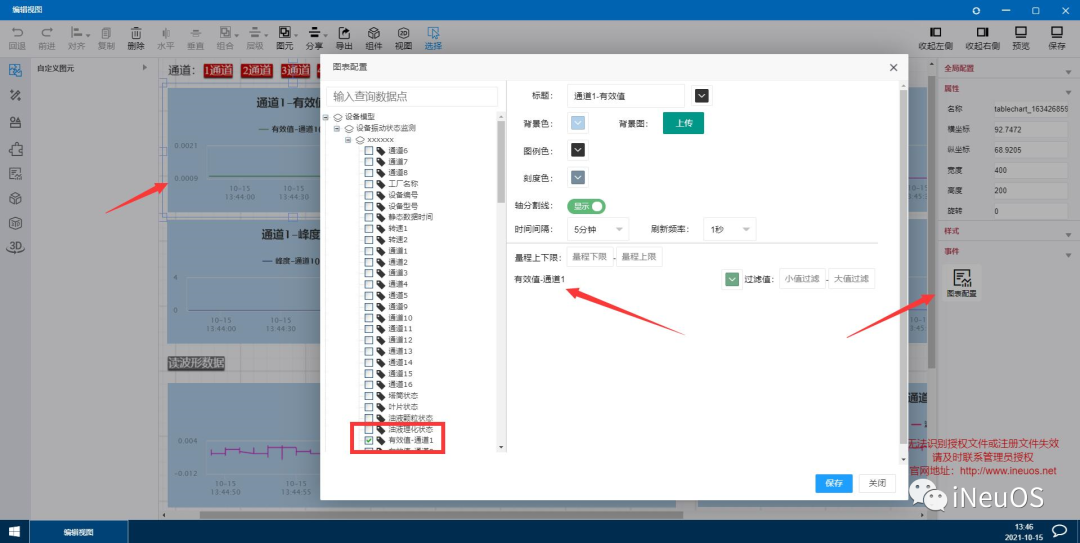Image resolution: width=1080 pixels, height=543 pixels.
Task: Toggle the 轴分割线 显示 switch
Action: click(586, 206)
